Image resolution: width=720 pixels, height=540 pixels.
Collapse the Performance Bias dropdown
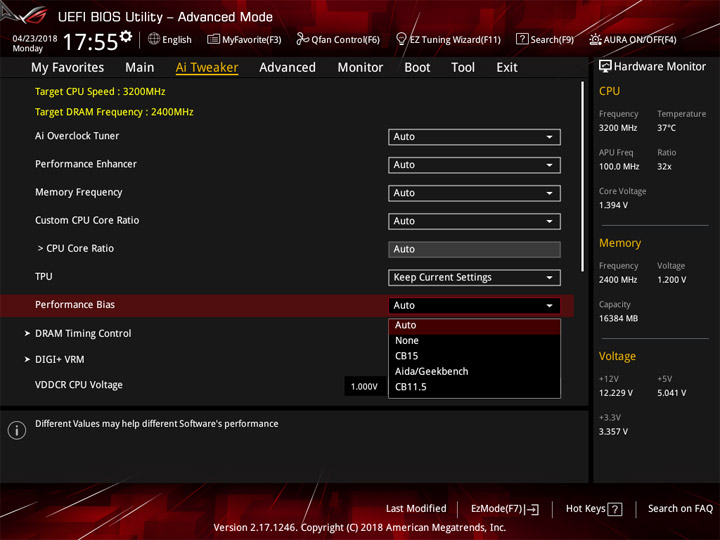(x=474, y=305)
